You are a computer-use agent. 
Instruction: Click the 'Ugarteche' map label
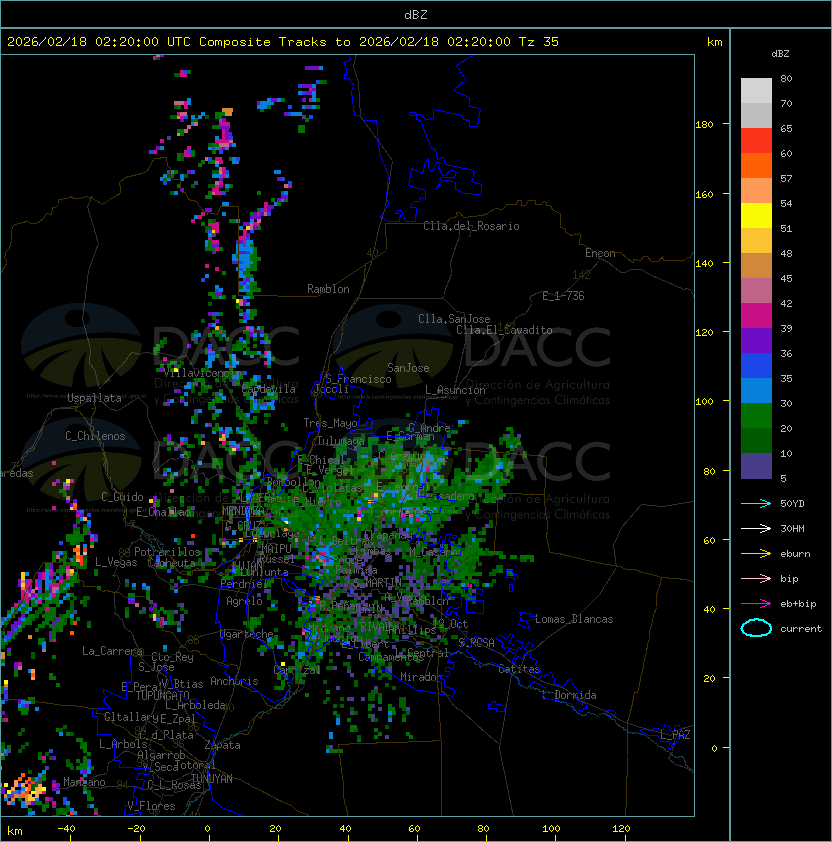tap(247, 634)
